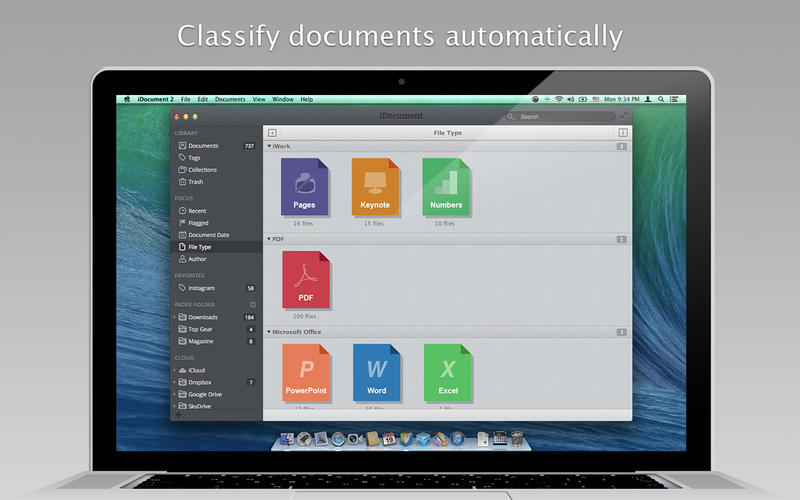Expand the Downloads folder arrow

pyautogui.click(x=175, y=317)
